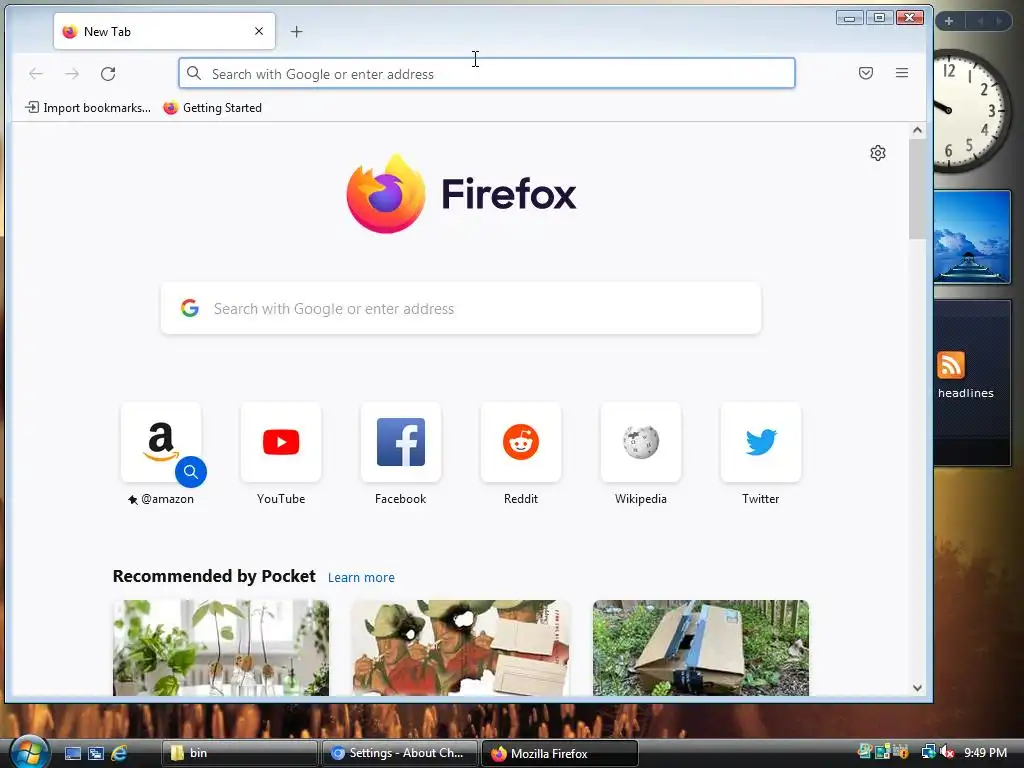Open Import bookmarks bookmark item
The image size is (1024, 768).
tap(88, 108)
